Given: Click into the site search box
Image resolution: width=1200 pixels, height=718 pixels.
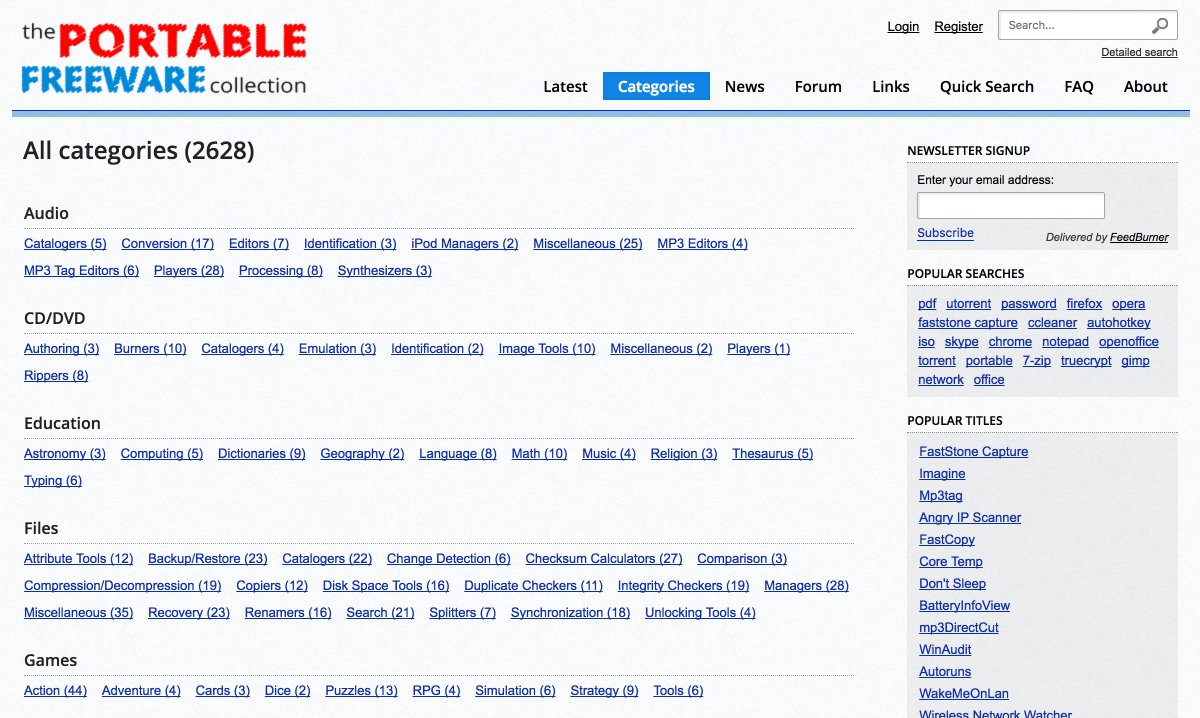Looking at the screenshot, I should (1074, 26).
